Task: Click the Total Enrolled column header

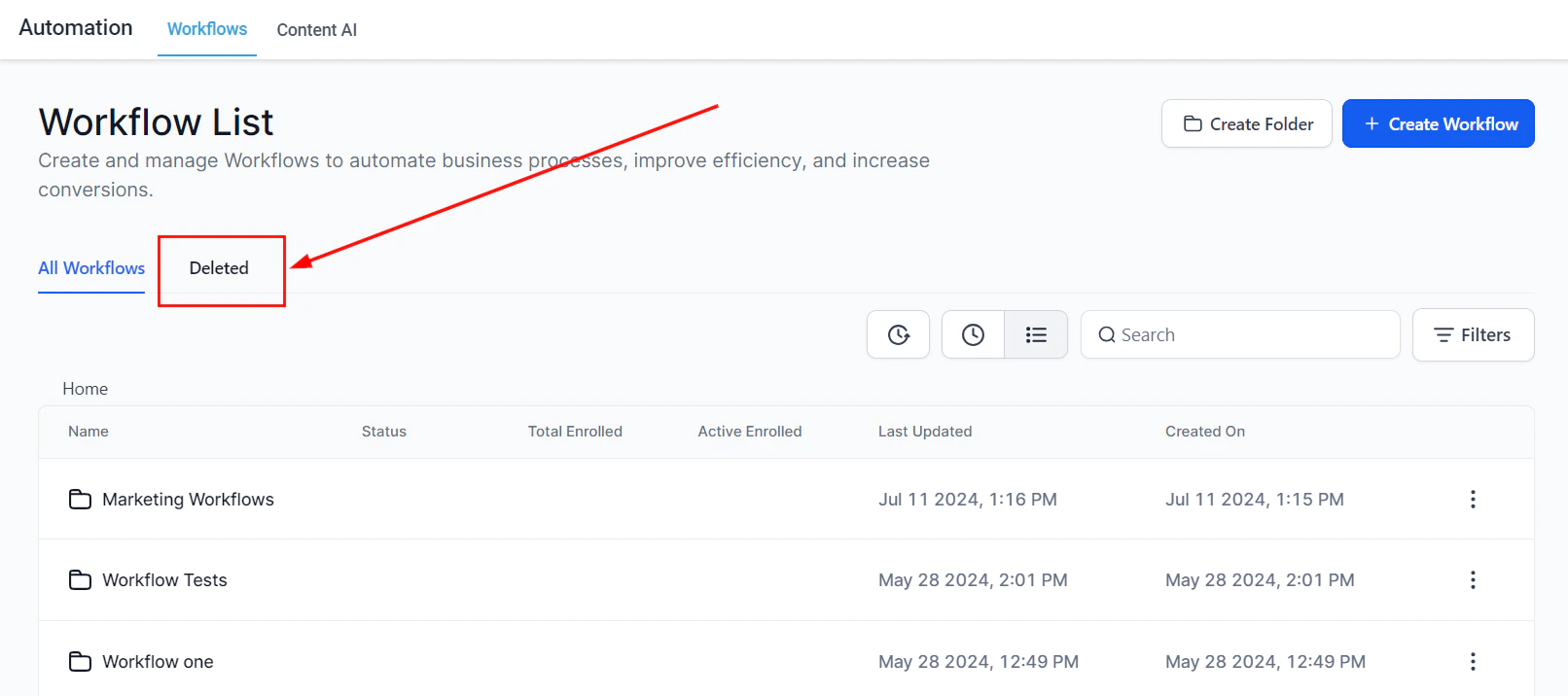Action: coord(575,432)
